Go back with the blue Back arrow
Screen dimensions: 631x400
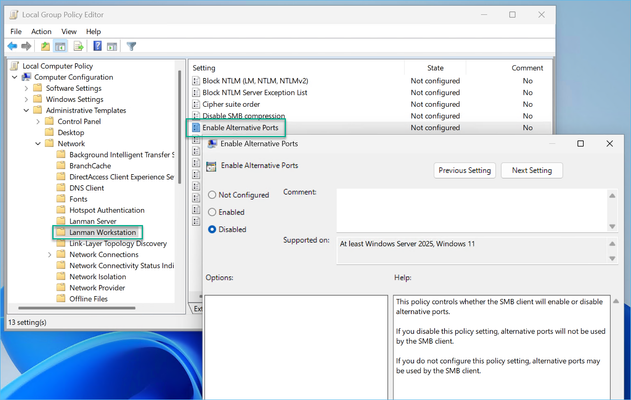pos(12,46)
